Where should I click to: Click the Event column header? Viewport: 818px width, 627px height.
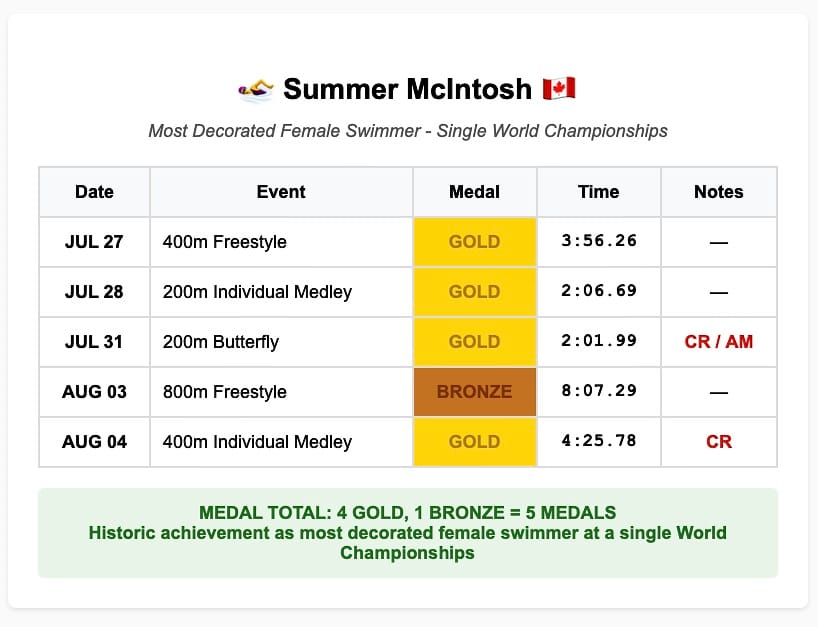coord(281,192)
